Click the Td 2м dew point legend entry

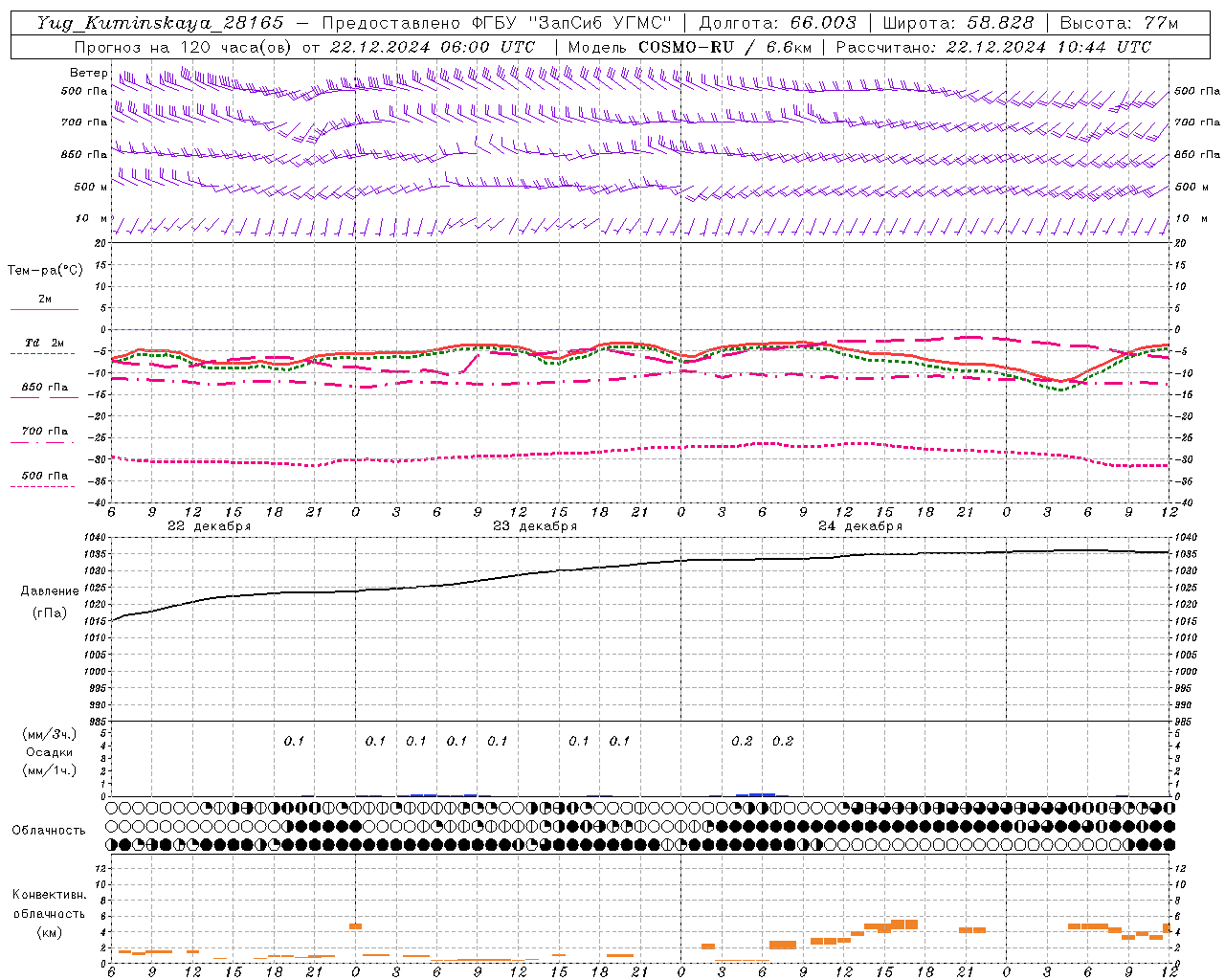click(x=45, y=343)
